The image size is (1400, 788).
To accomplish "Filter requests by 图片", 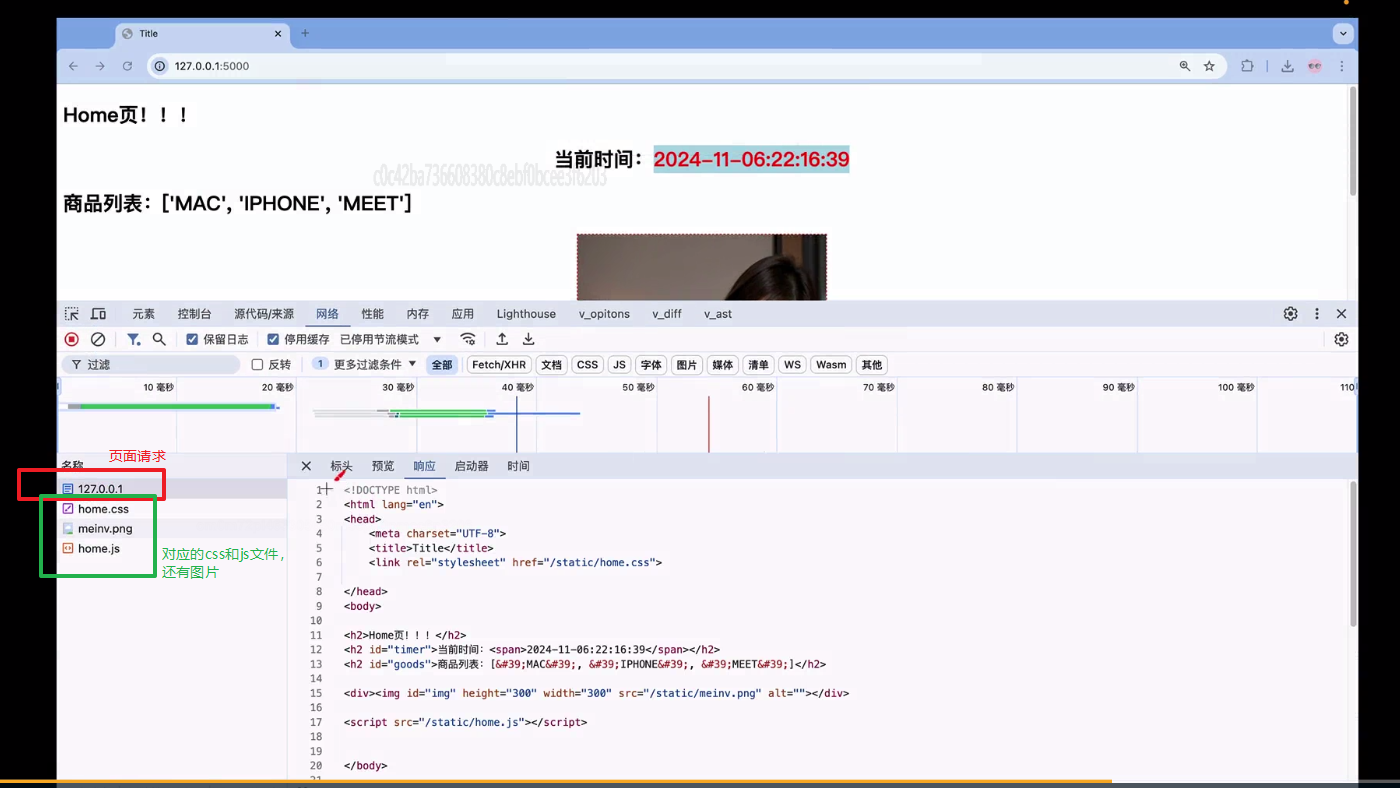I will click(x=687, y=365).
